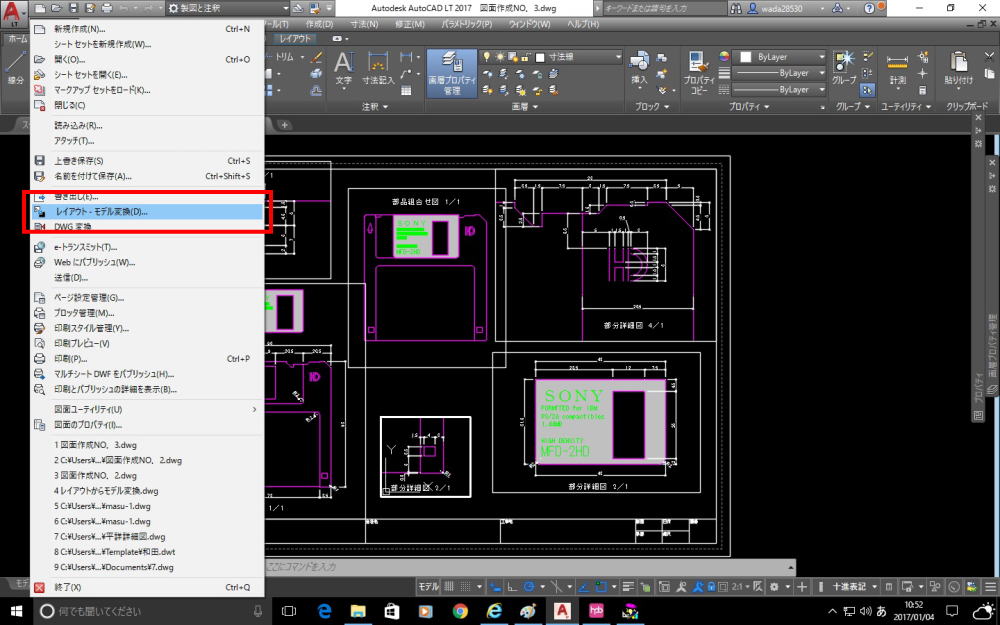Click the Autodesk Exchange triangle icon

point(838,8)
